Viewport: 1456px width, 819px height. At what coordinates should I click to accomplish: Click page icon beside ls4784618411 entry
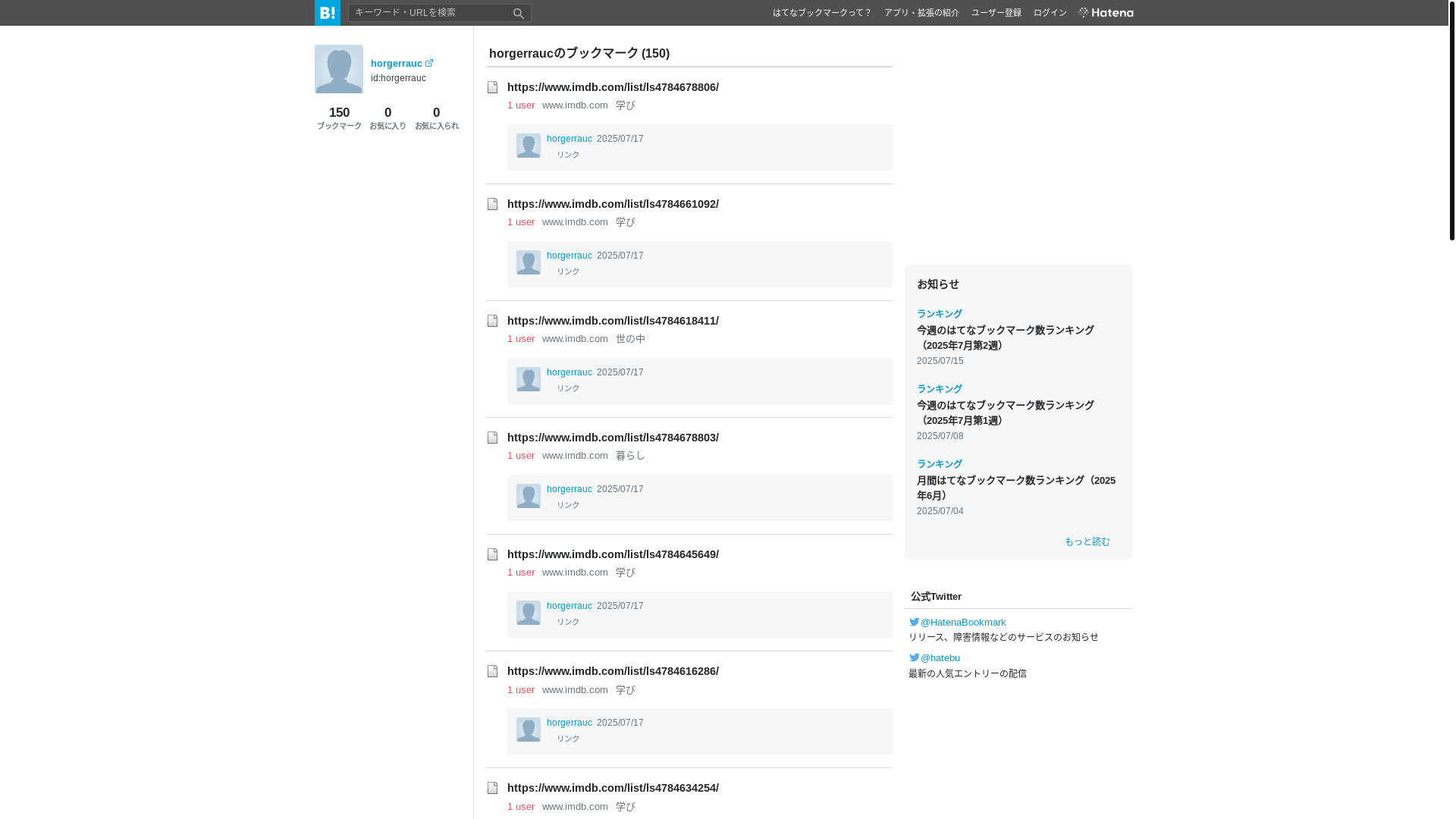coord(493,321)
